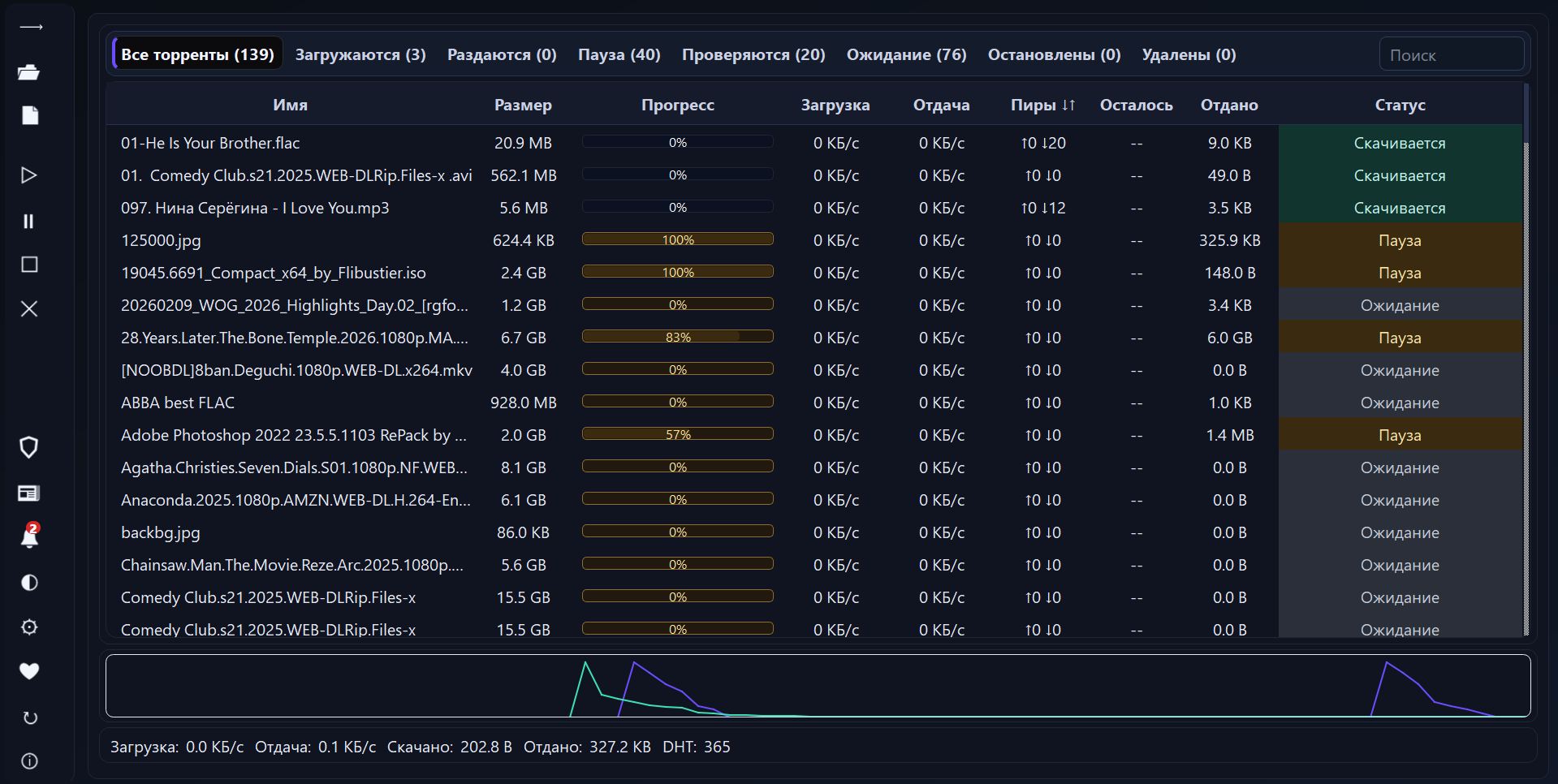Screen dimensions: 1558x784
Task: Open the shield security icon
Action: [x=29, y=447]
